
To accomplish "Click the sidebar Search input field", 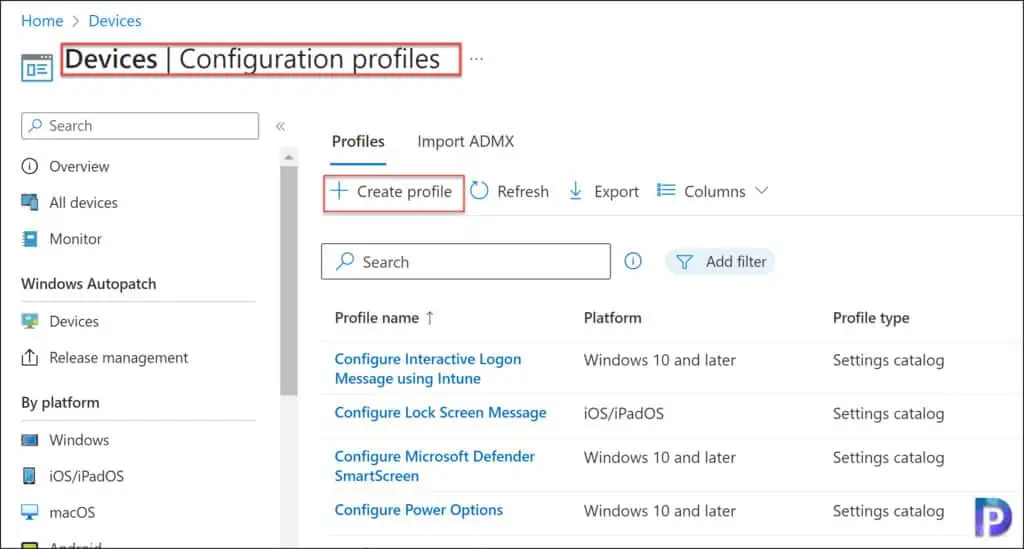I will tap(140, 125).
